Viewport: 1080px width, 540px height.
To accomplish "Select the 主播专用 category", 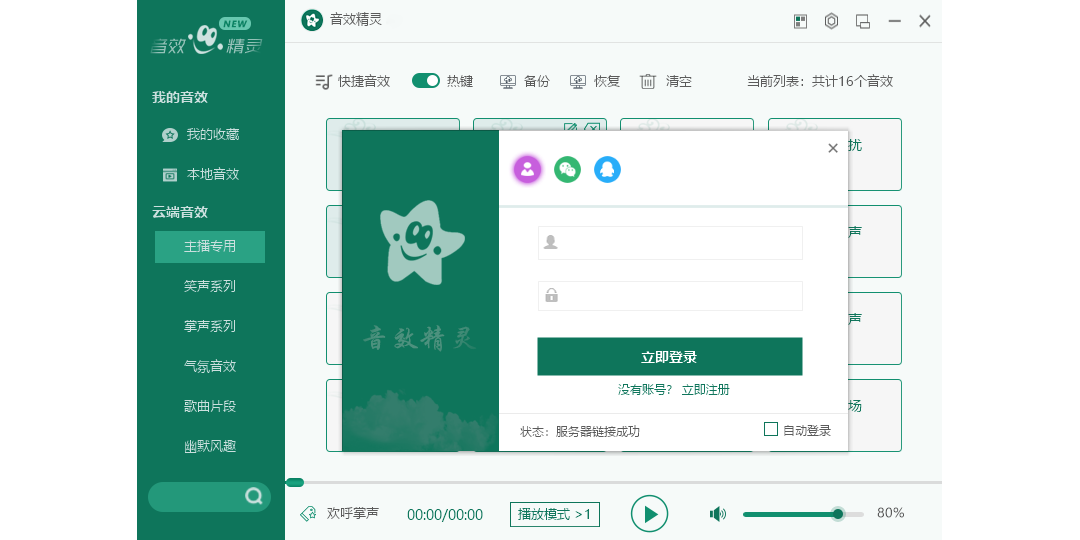I will point(210,247).
